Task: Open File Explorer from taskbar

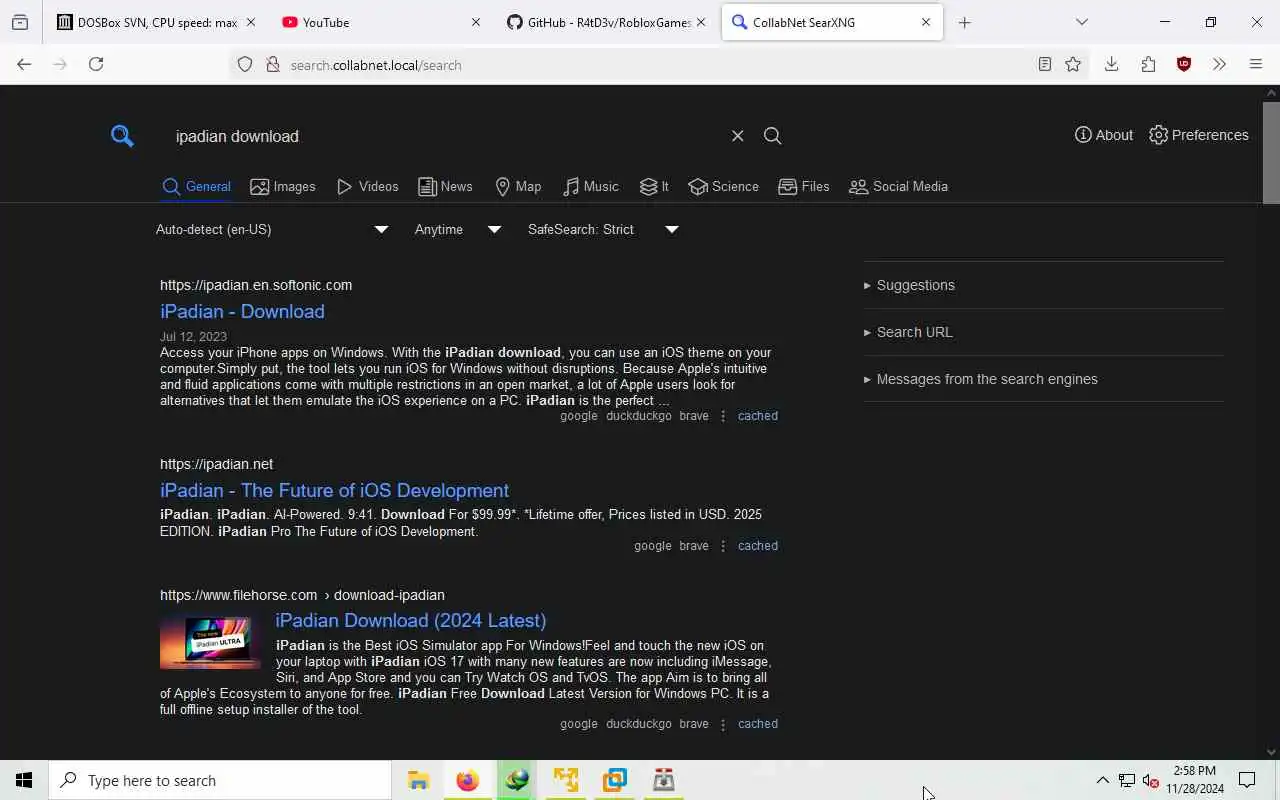Action: point(418,780)
